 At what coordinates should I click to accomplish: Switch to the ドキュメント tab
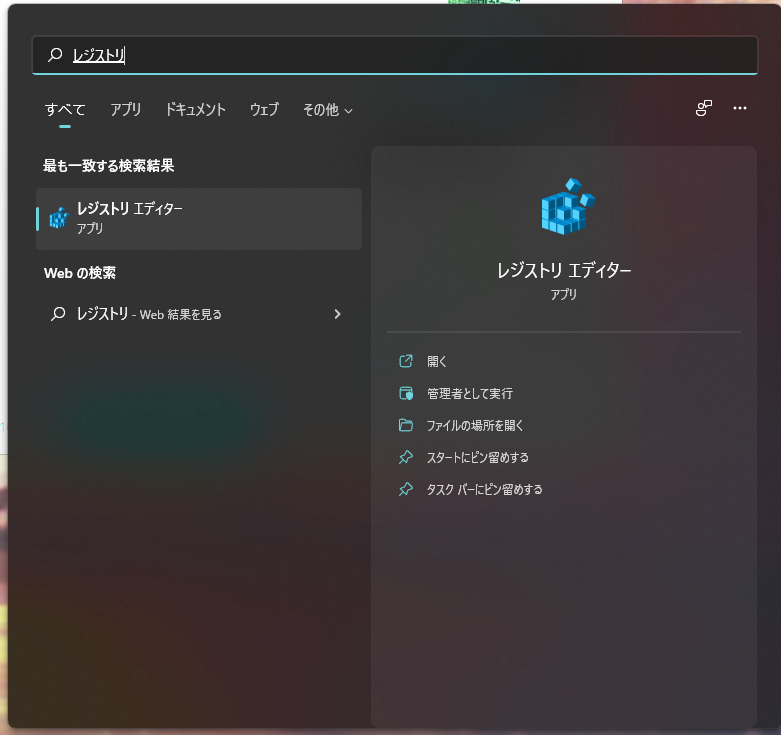(x=195, y=109)
